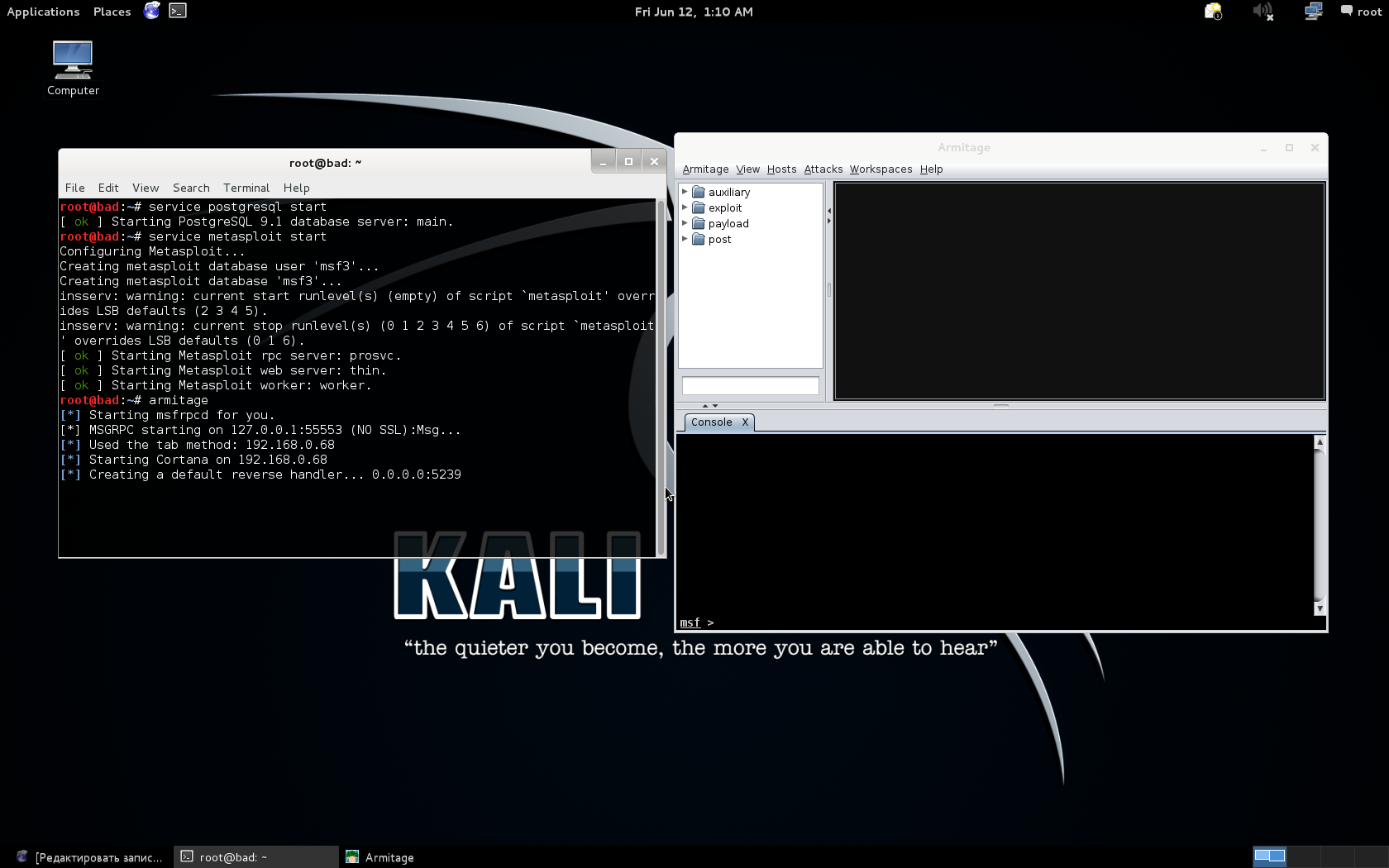Click the module search field
This screenshot has height=868, width=1389.
click(750, 385)
